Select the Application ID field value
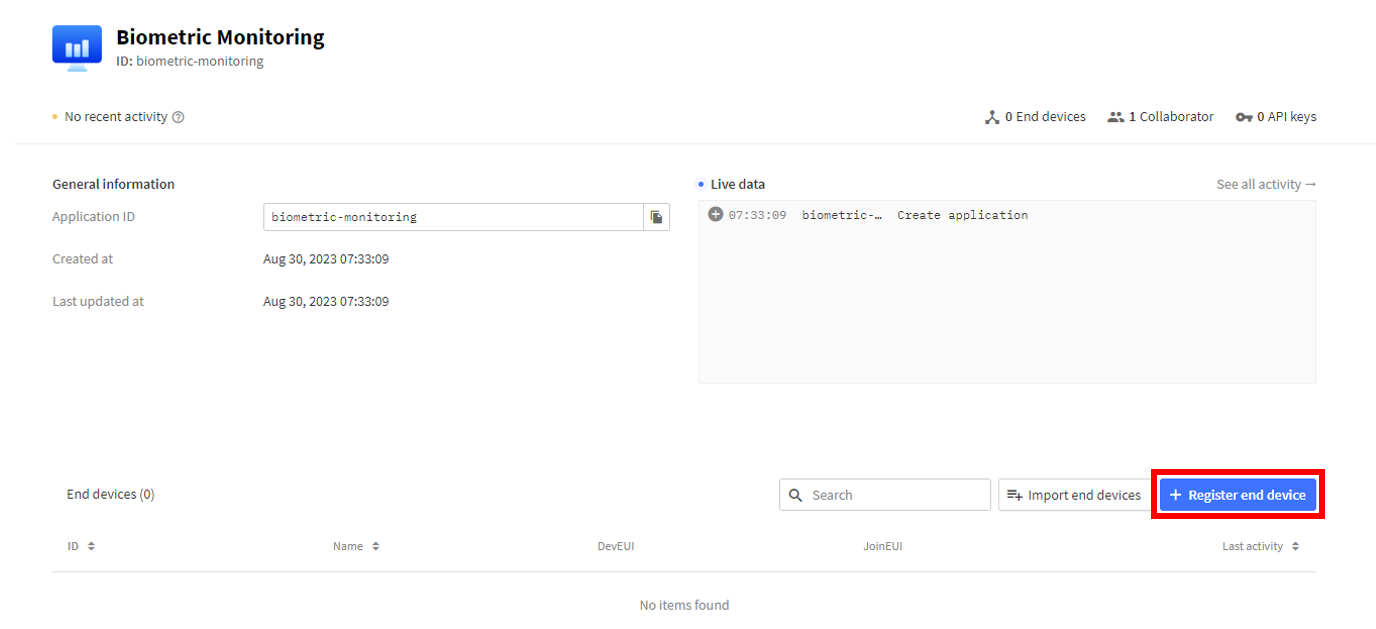 point(453,217)
